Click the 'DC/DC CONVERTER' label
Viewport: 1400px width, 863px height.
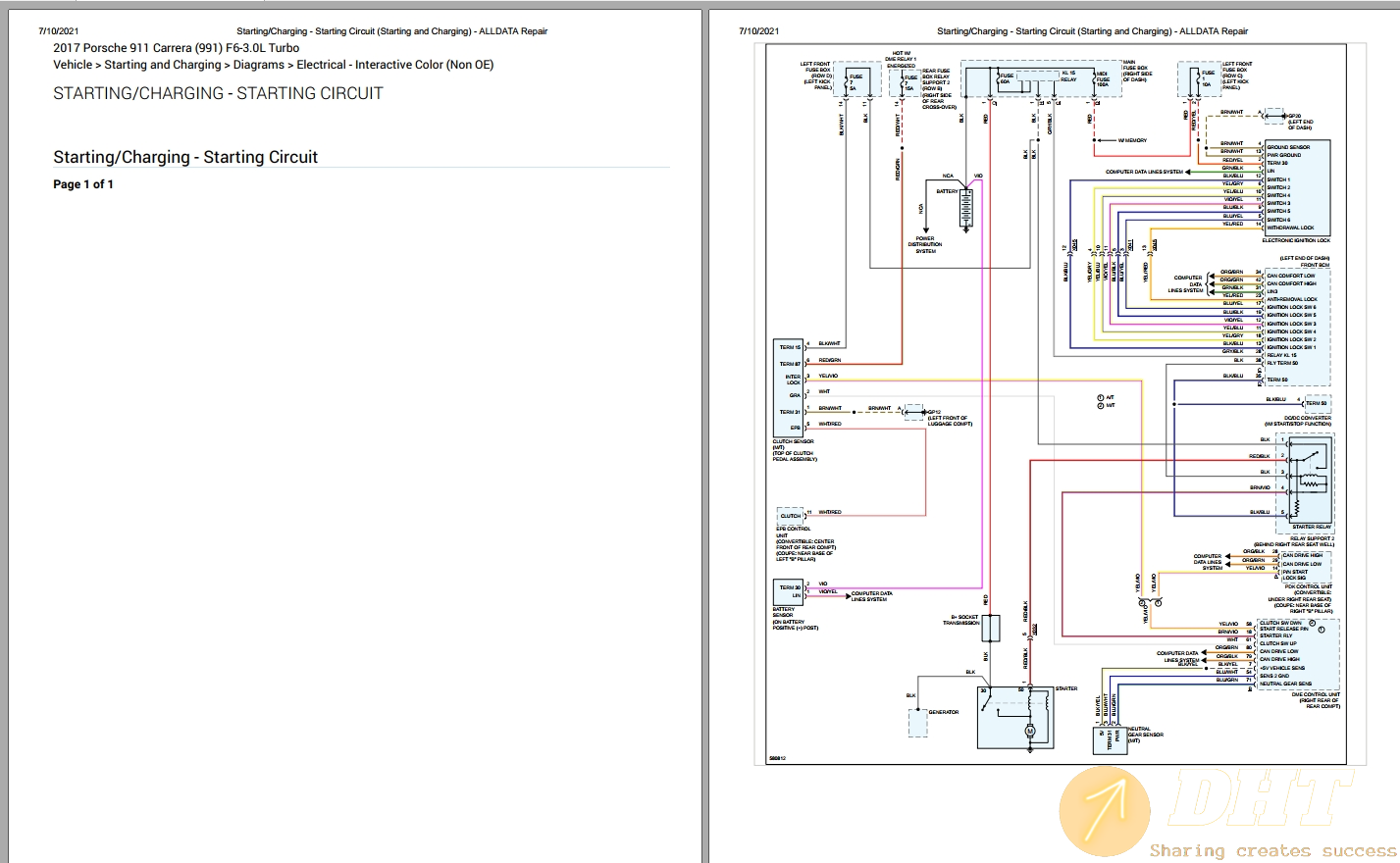click(1308, 418)
